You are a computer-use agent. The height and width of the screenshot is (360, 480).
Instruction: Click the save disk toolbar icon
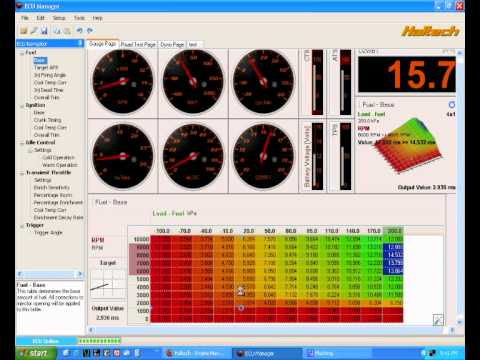(x=44, y=31)
